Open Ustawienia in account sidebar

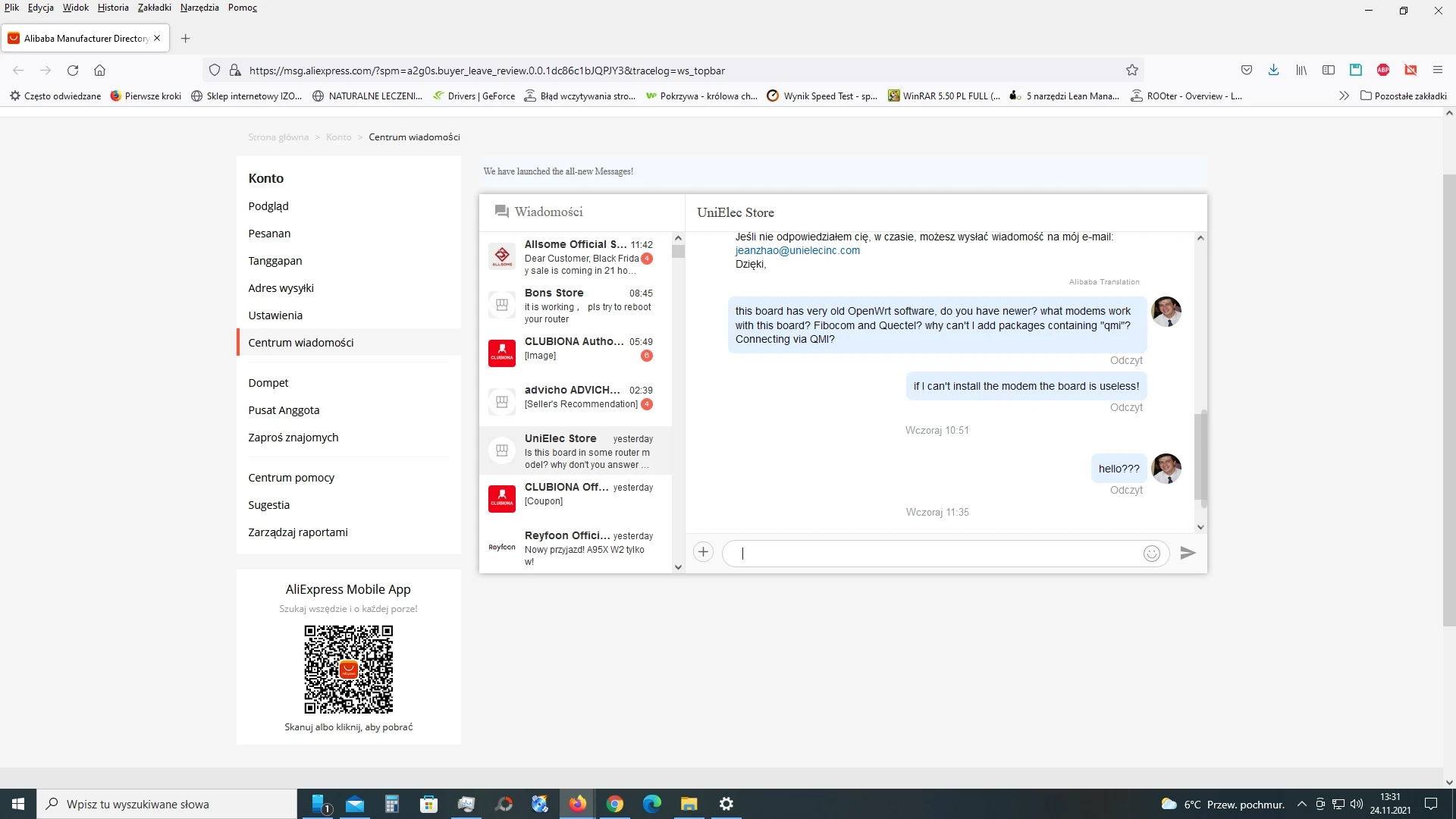[275, 315]
